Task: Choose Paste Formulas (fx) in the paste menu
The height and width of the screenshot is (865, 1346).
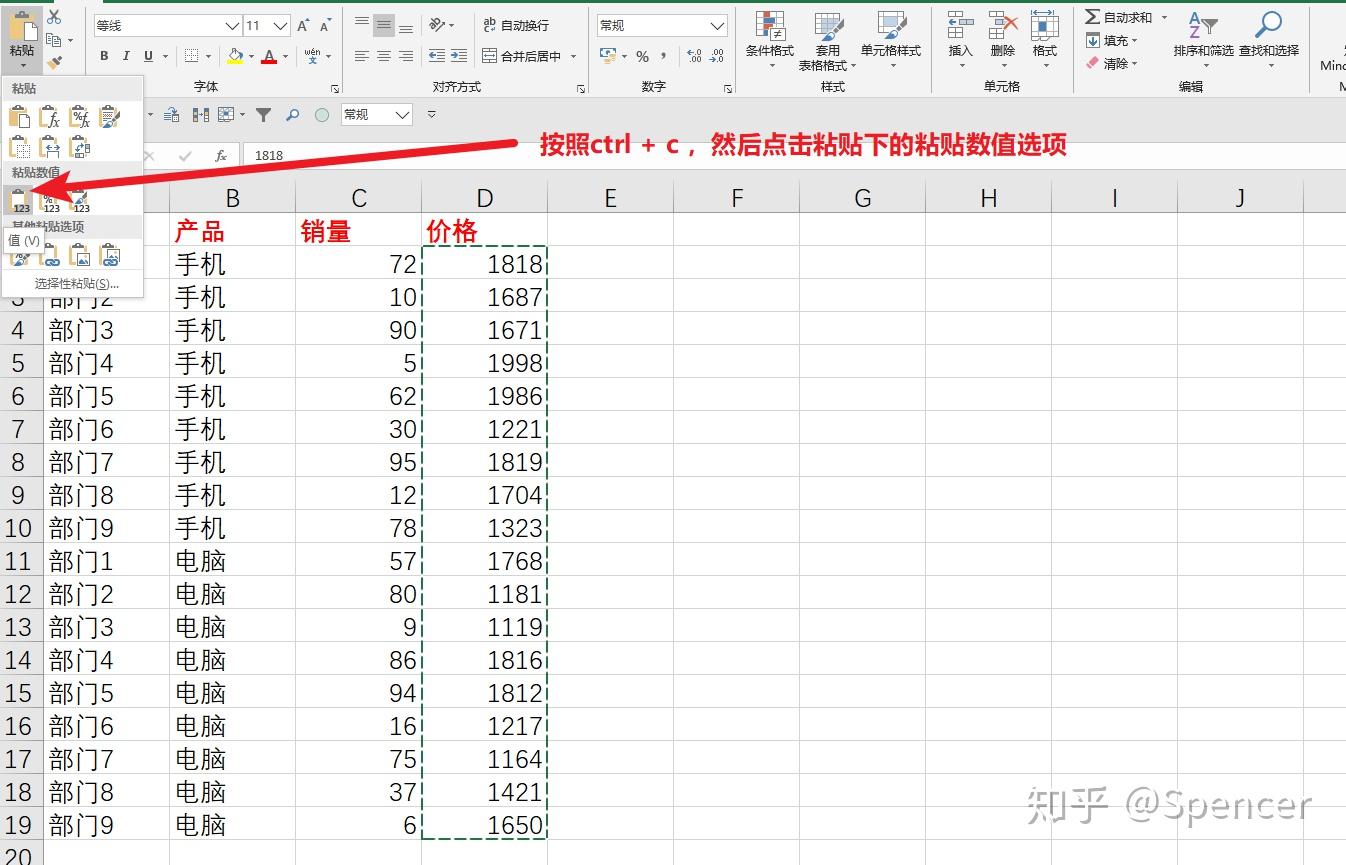Action: (50, 118)
